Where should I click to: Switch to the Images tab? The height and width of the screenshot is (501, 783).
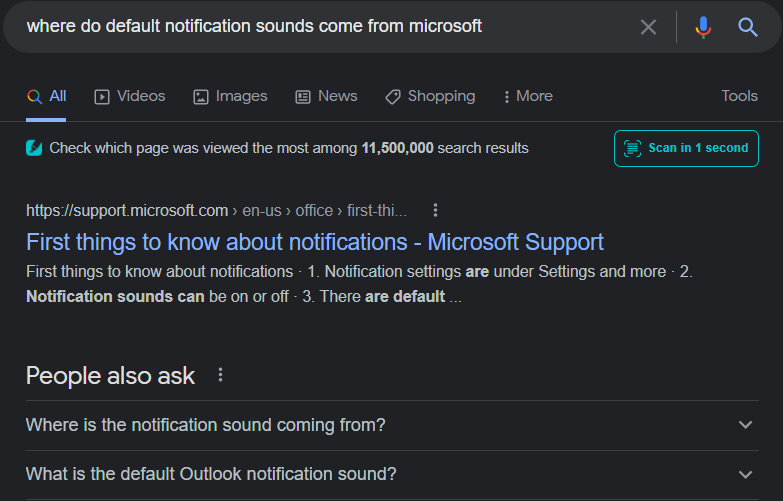tap(230, 96)
